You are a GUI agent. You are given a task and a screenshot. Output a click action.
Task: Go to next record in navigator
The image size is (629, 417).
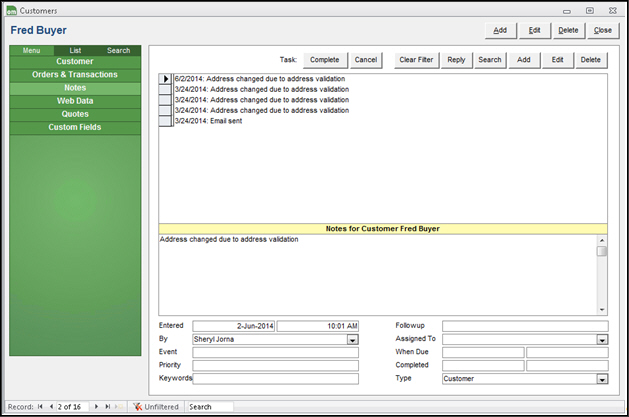coord(96,407)
